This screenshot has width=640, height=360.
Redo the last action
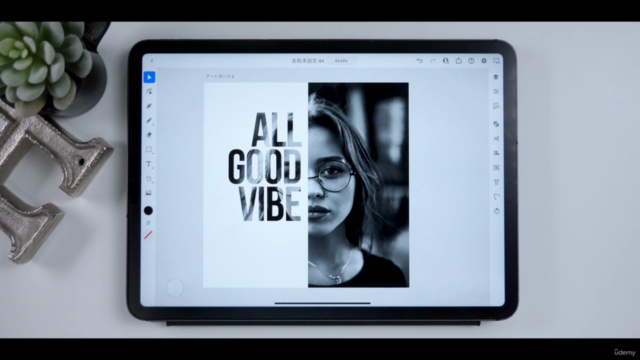(x=433, y=61)
